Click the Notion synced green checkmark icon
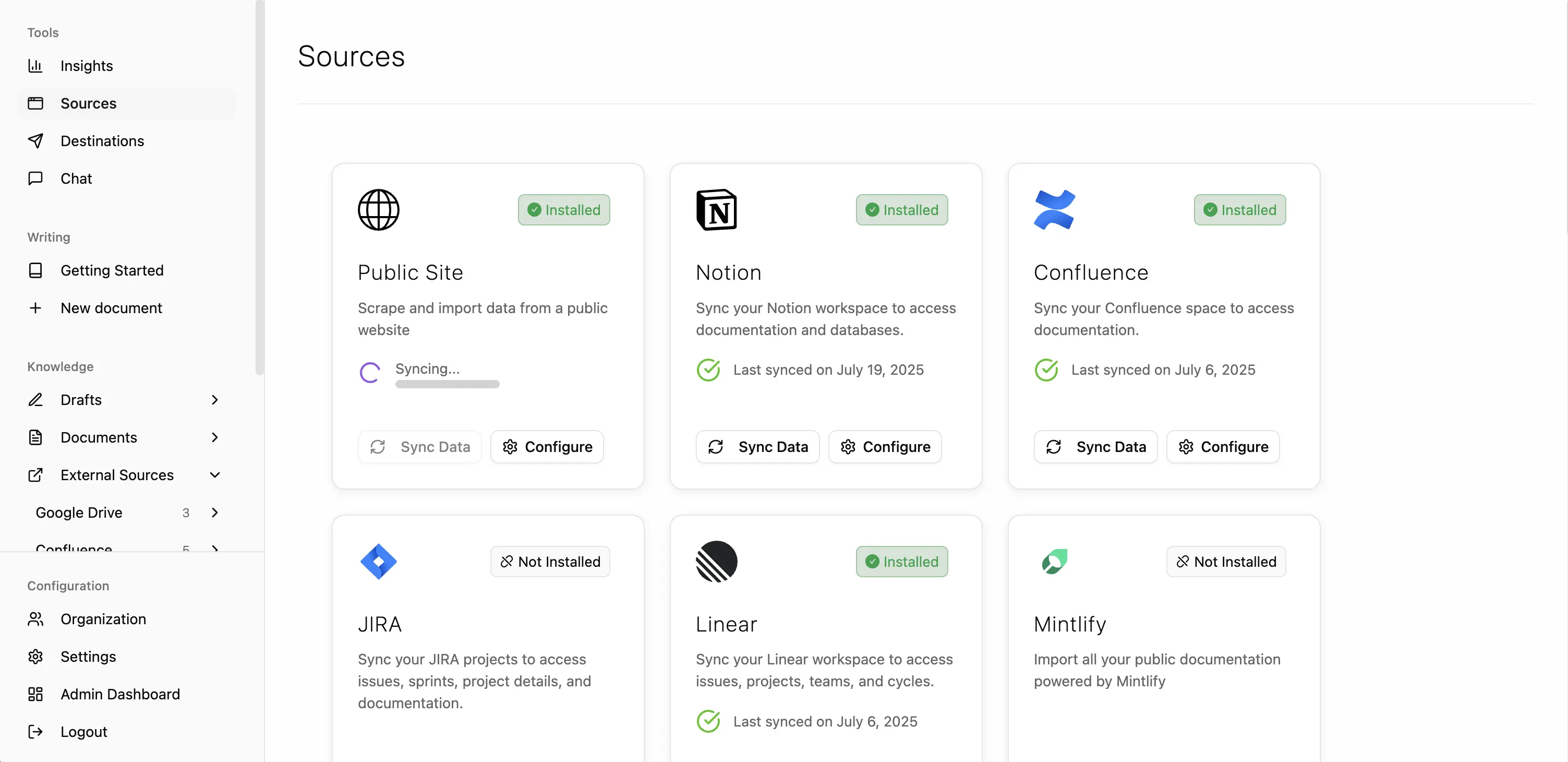The height and width of the screenshot is (762, 1568). (x=708, y=370)
